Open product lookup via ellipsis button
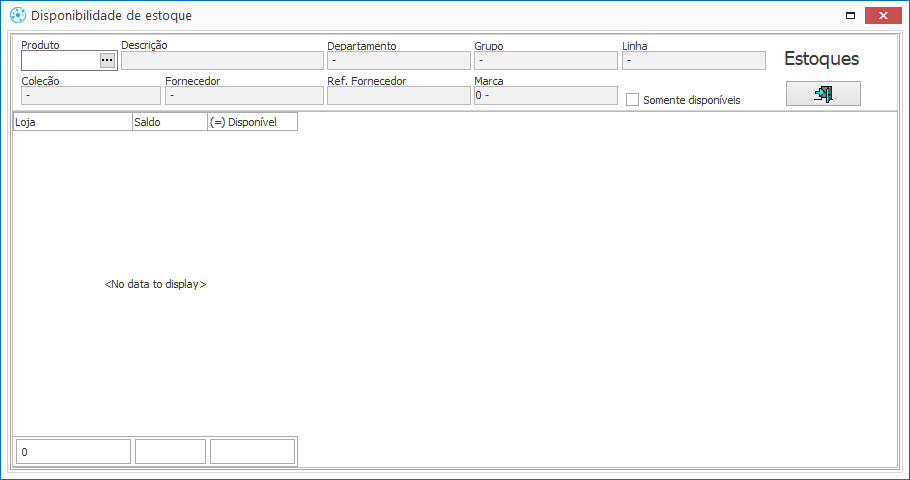Image resolution: width=910 pixels, height=480 pixels. point(107,60)
